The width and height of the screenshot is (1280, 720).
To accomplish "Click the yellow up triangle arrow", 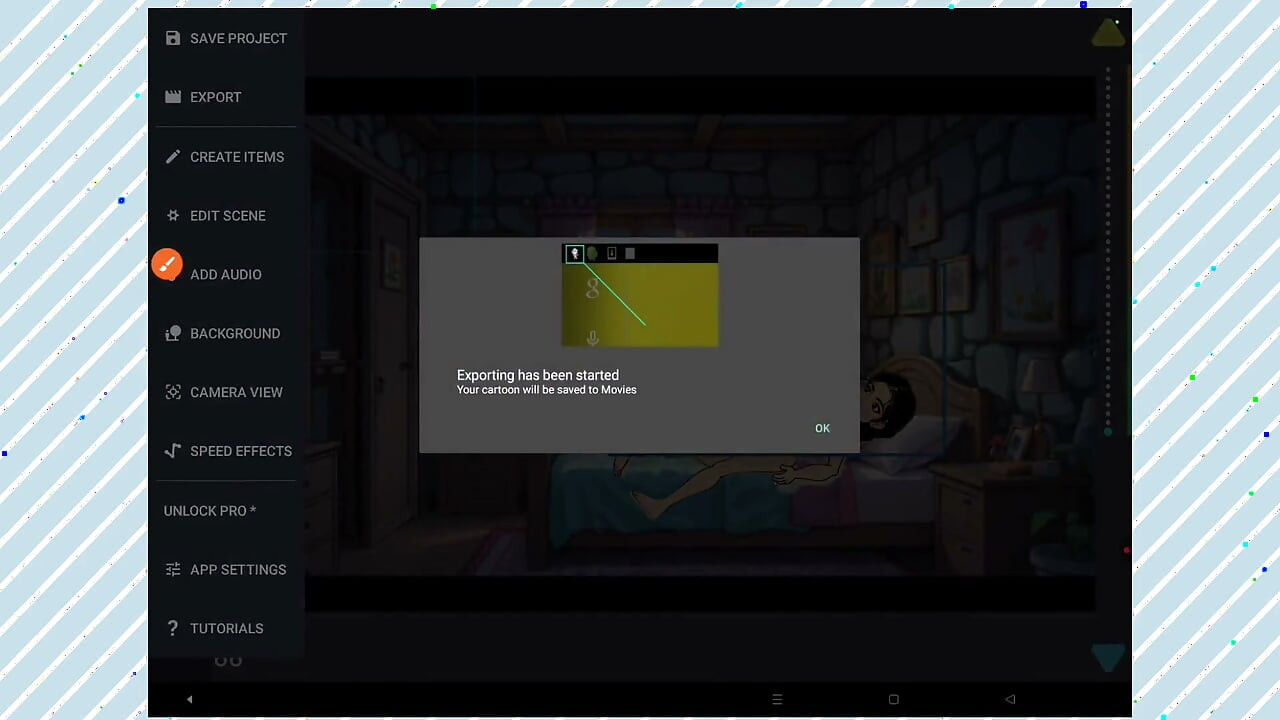I will click(1108, 33).
